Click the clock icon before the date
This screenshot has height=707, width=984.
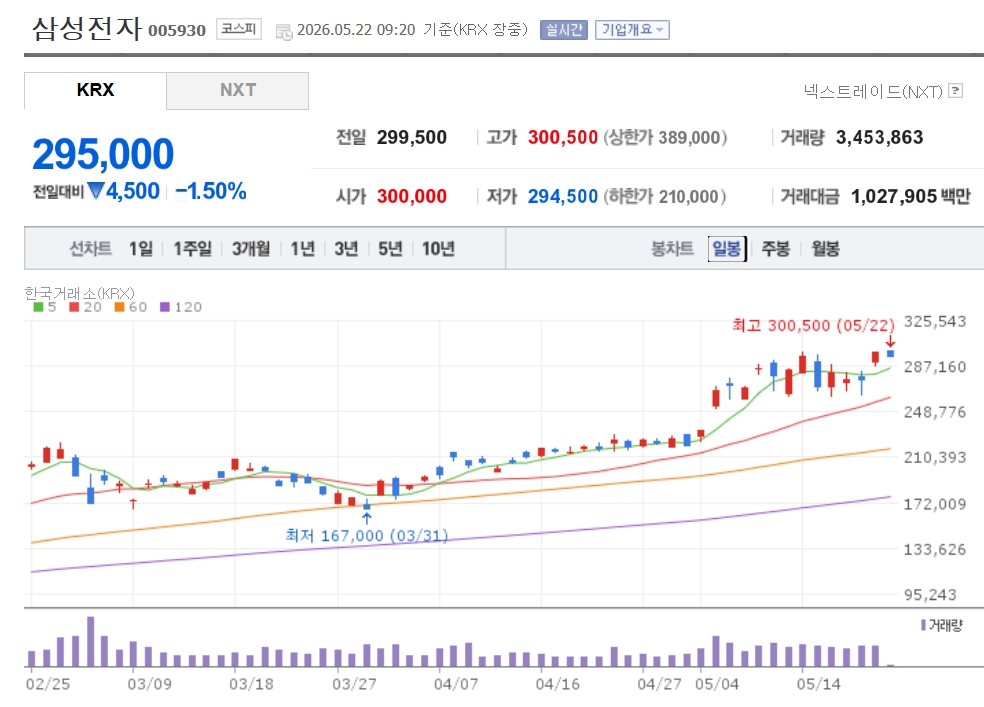tap(284, 31)
